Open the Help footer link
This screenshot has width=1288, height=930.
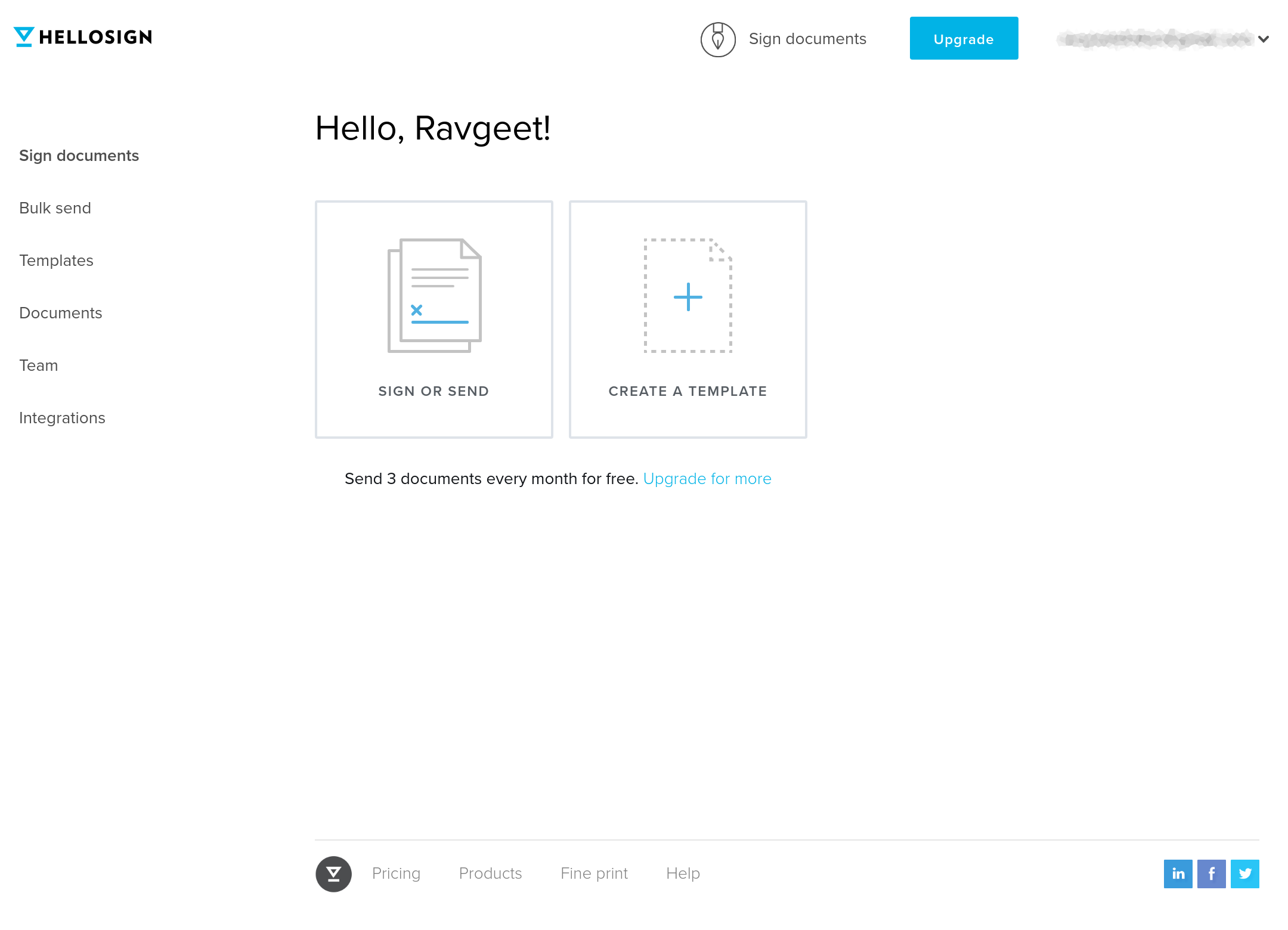pyautogui.click(x=683, y=873)
